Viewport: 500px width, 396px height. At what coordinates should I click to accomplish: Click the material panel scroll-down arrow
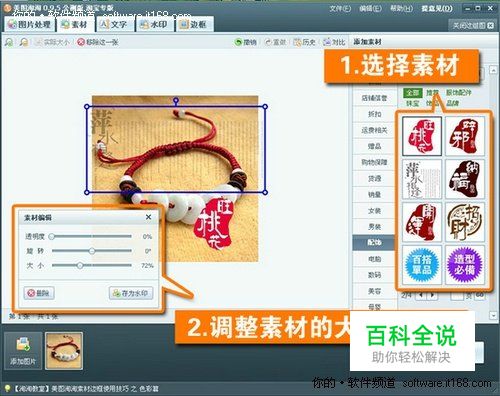pos(493,315)
